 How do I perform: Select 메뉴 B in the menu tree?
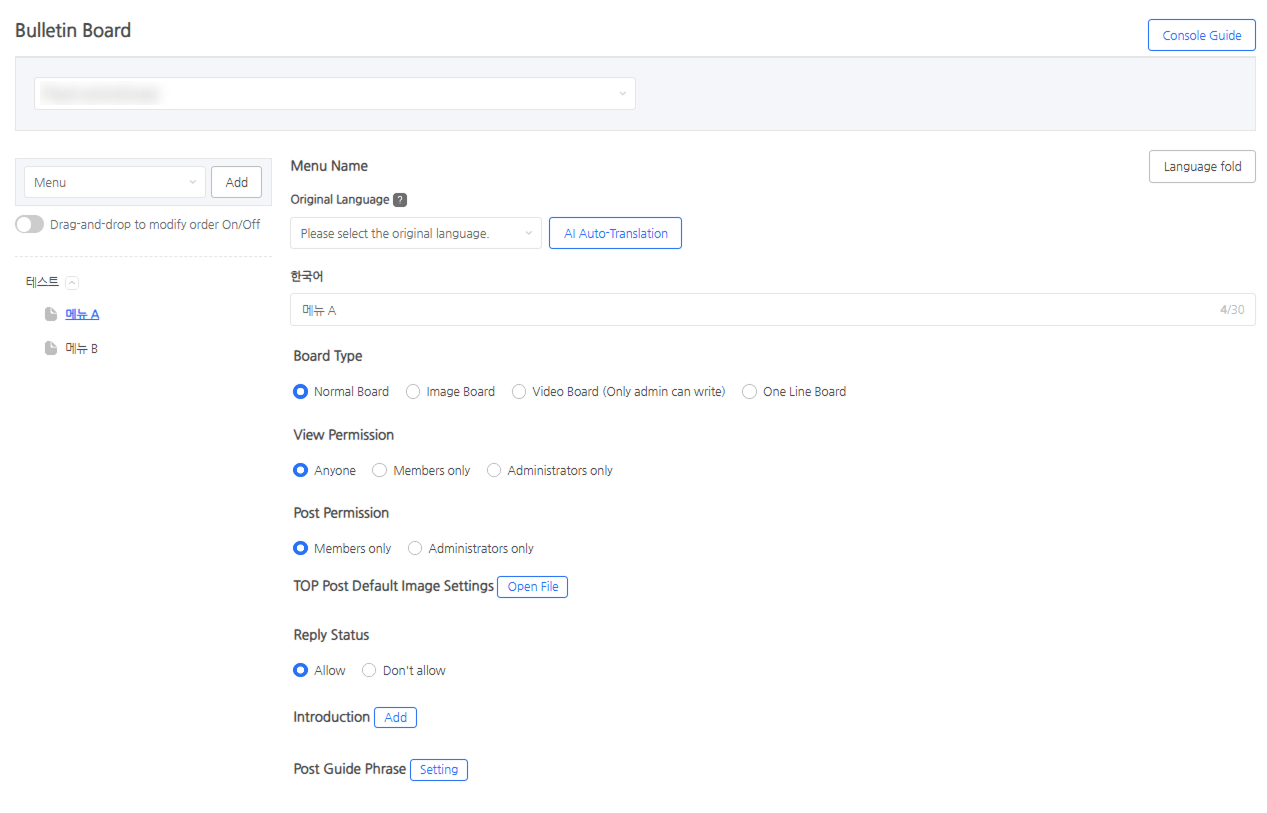pos(81,349)
